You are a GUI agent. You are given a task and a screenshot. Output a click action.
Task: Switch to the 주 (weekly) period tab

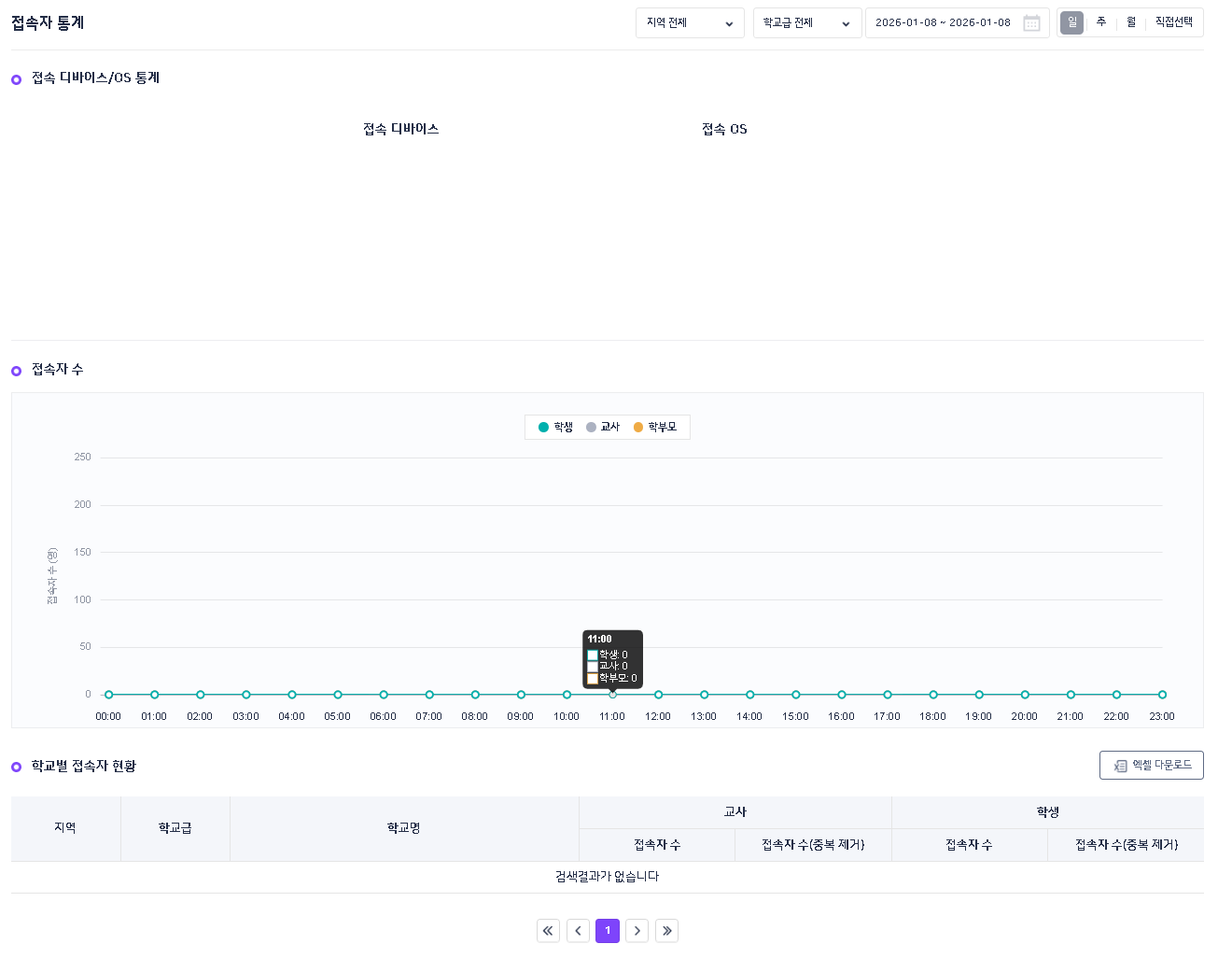point(1101,22)
